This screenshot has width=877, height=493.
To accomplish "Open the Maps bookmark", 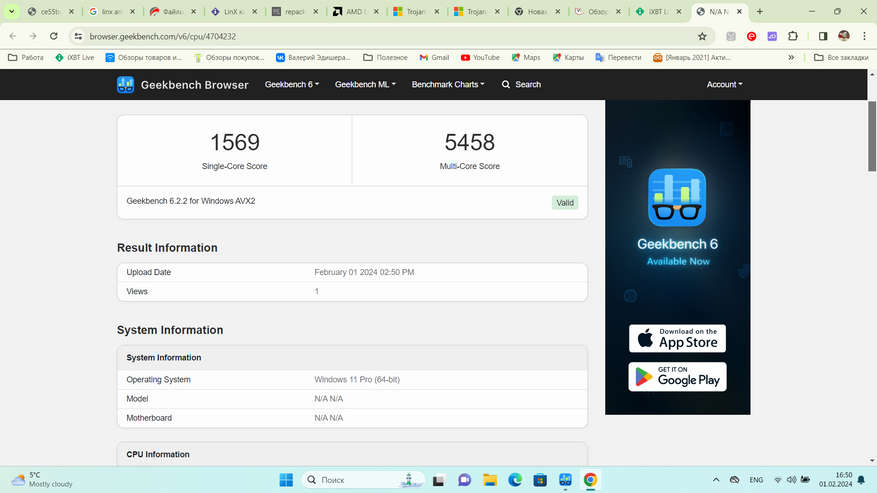I will tap(526, 58).
